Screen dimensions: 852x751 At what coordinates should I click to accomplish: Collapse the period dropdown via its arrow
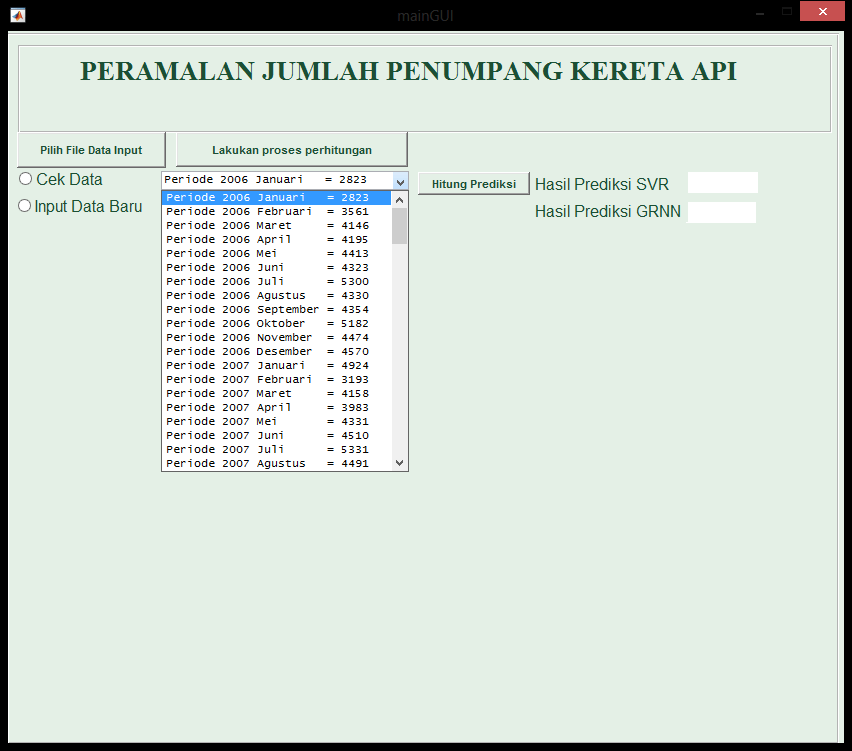[x=400, y=181]
